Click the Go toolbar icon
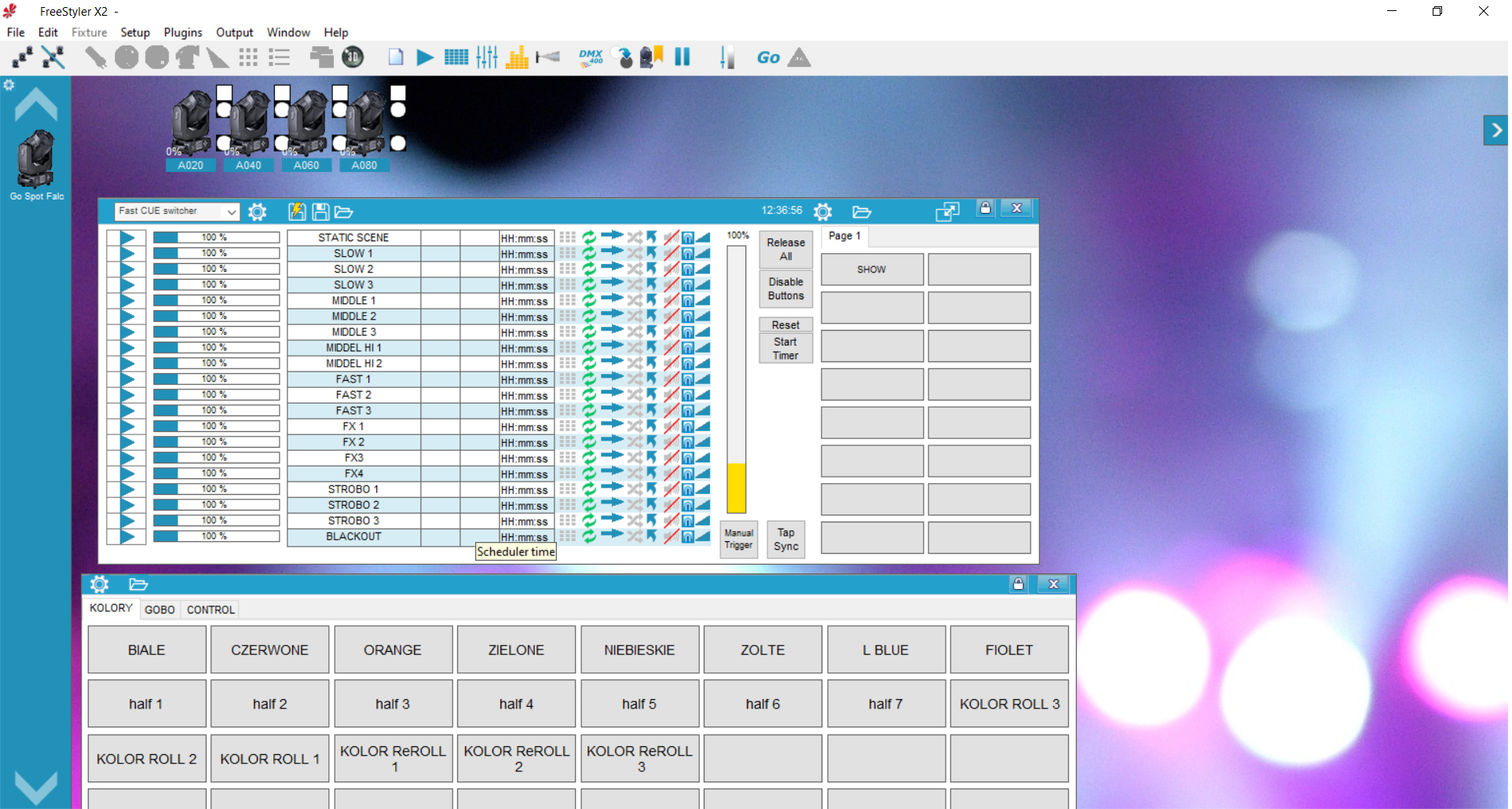 click(768, 57)
